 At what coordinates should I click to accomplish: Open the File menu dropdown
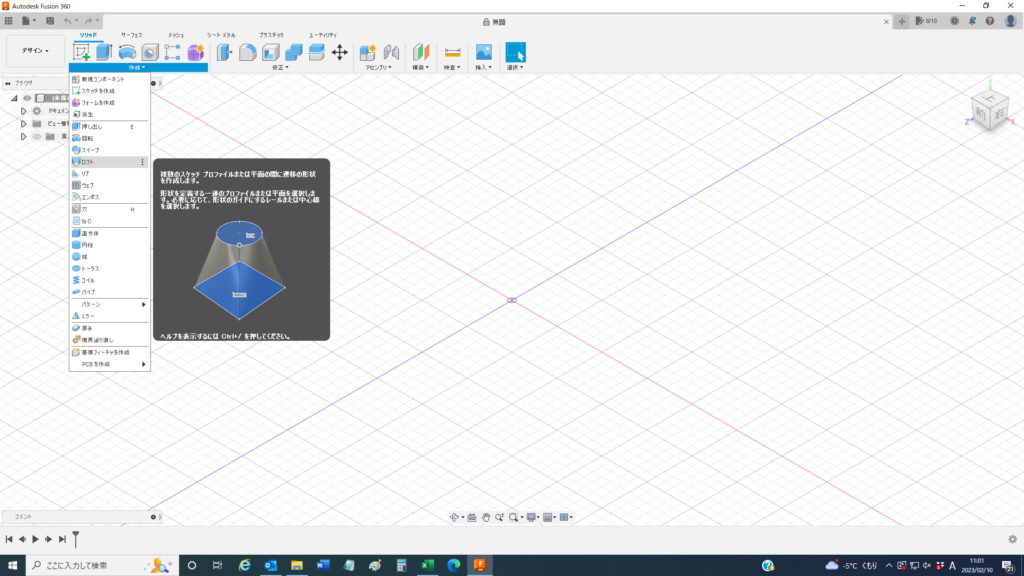(x=29, y=21)
